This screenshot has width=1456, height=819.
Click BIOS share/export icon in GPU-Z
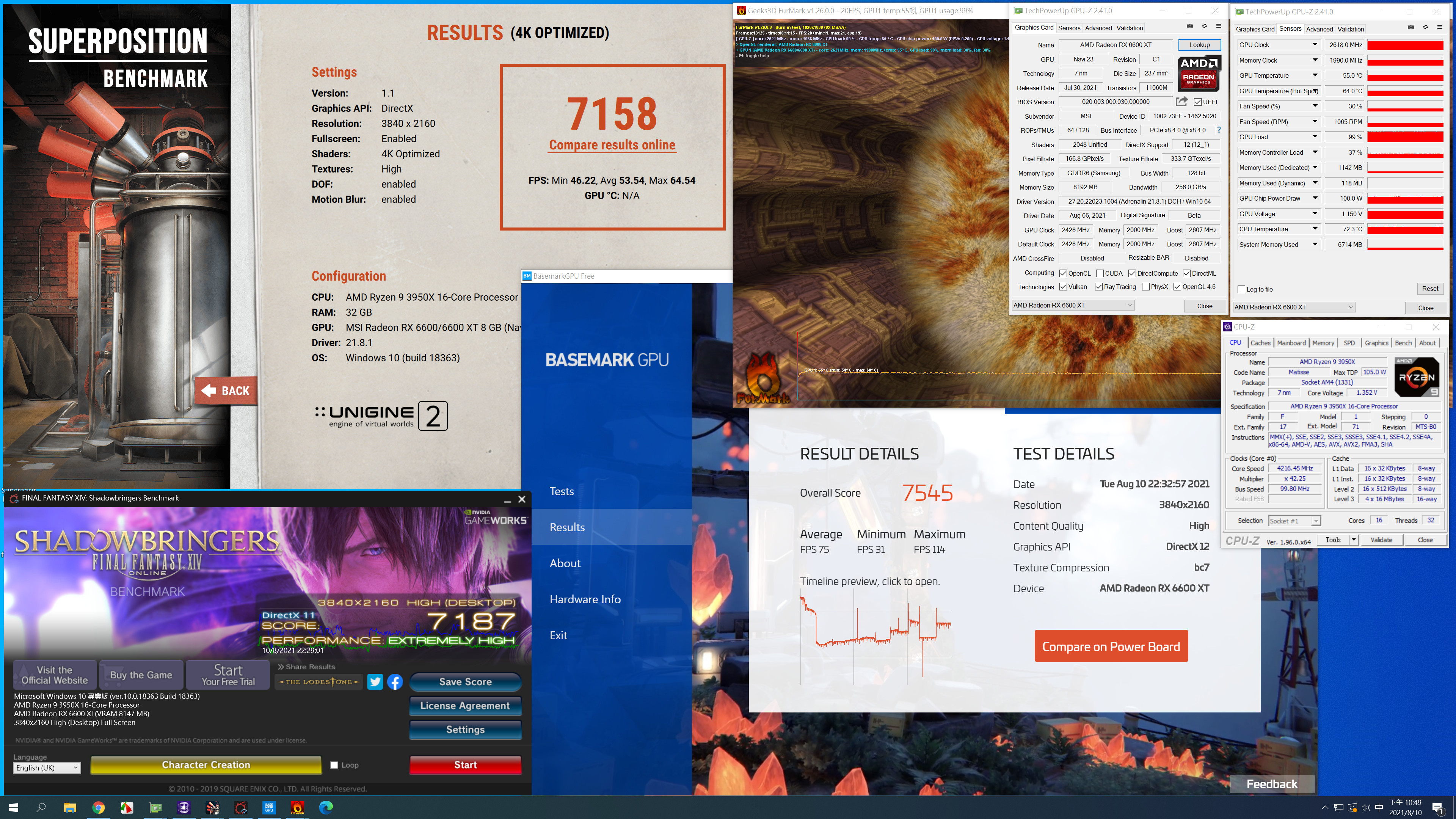coord(1181,102)
